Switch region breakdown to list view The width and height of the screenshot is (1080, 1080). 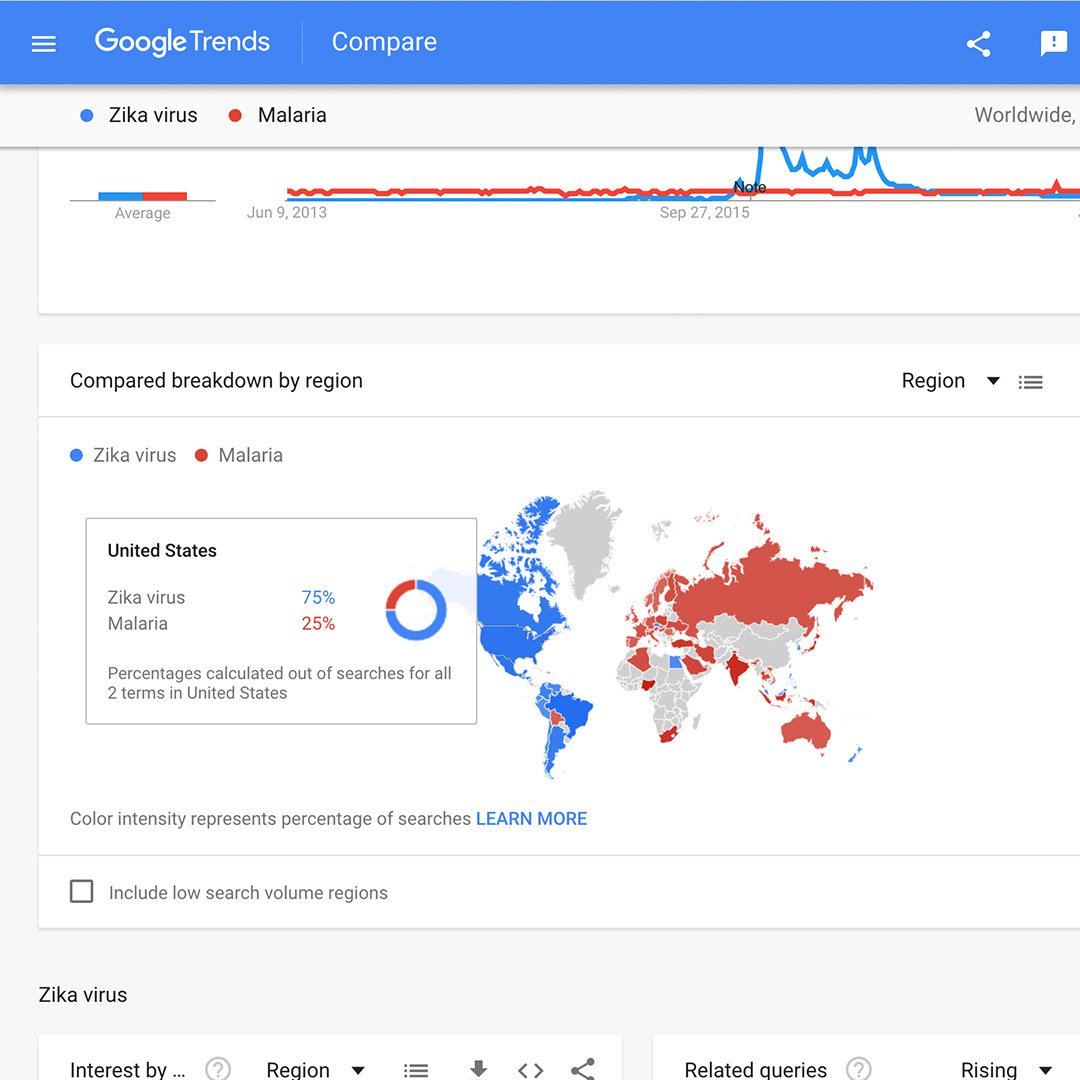(x=1030, y=382)
